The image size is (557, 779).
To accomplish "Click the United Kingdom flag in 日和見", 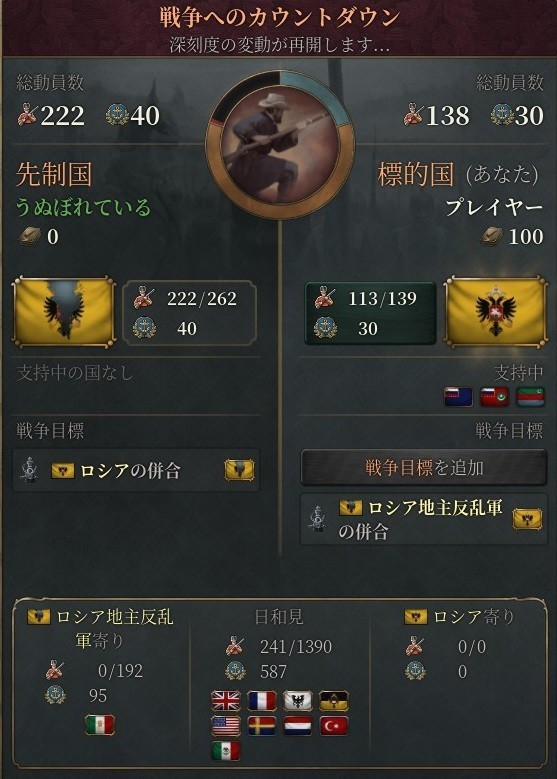I will 226,701.
